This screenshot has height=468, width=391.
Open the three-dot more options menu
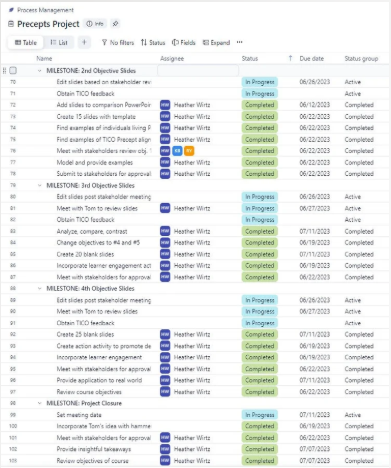click(x=239, y=42)
